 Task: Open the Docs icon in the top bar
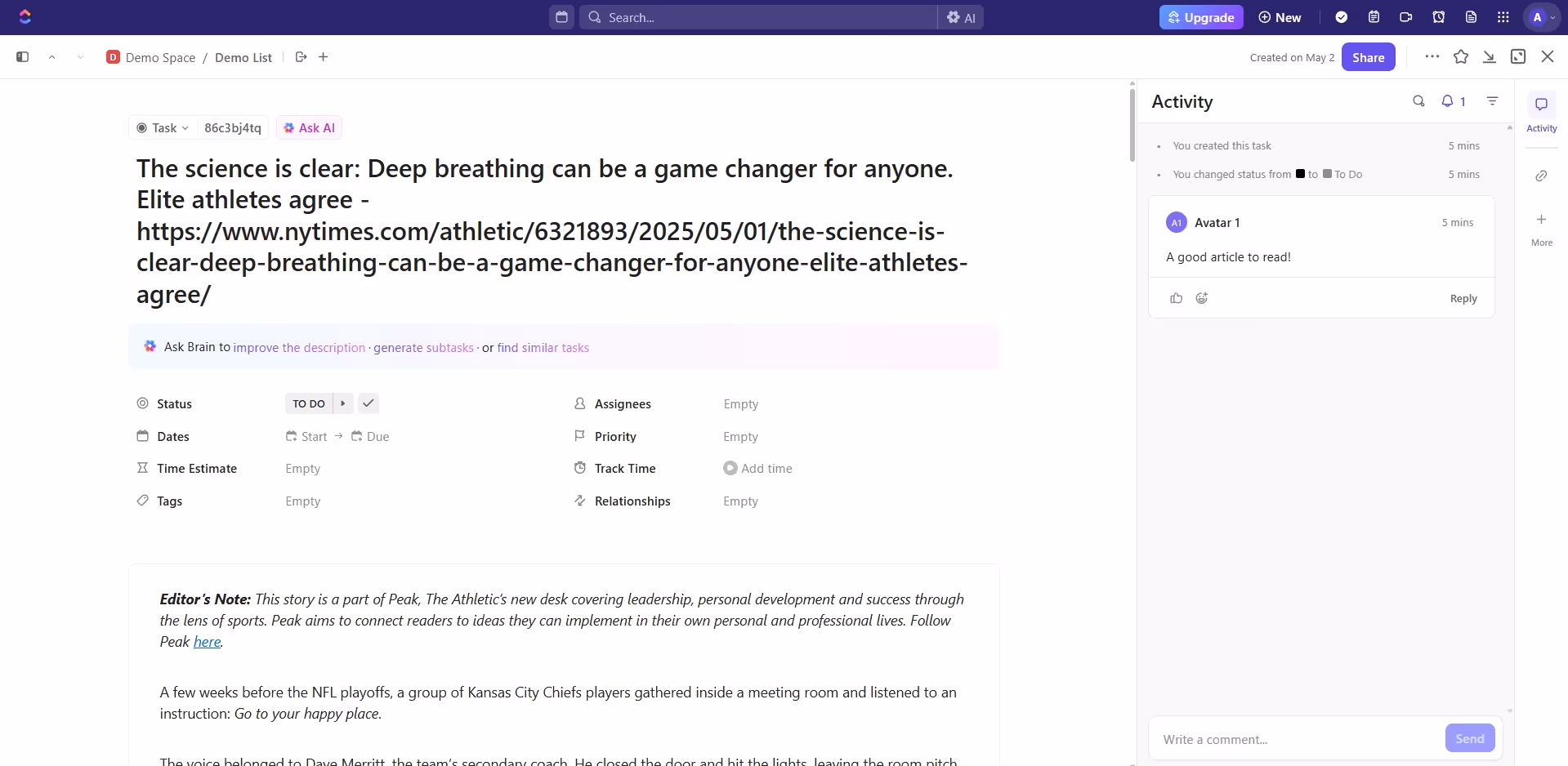click(1471, 16)
